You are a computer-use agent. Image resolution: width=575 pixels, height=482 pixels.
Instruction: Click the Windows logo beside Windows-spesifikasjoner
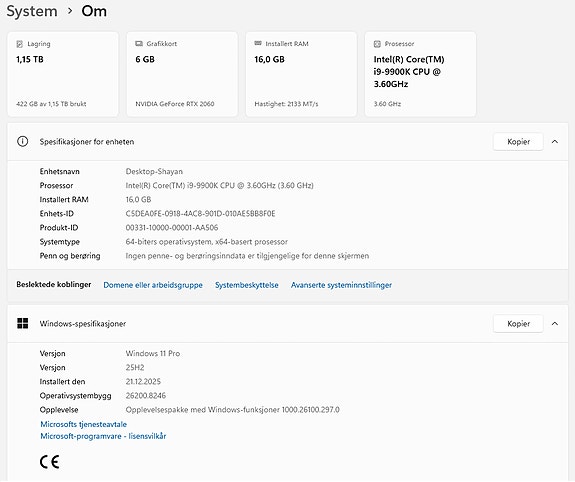point(22,323)
